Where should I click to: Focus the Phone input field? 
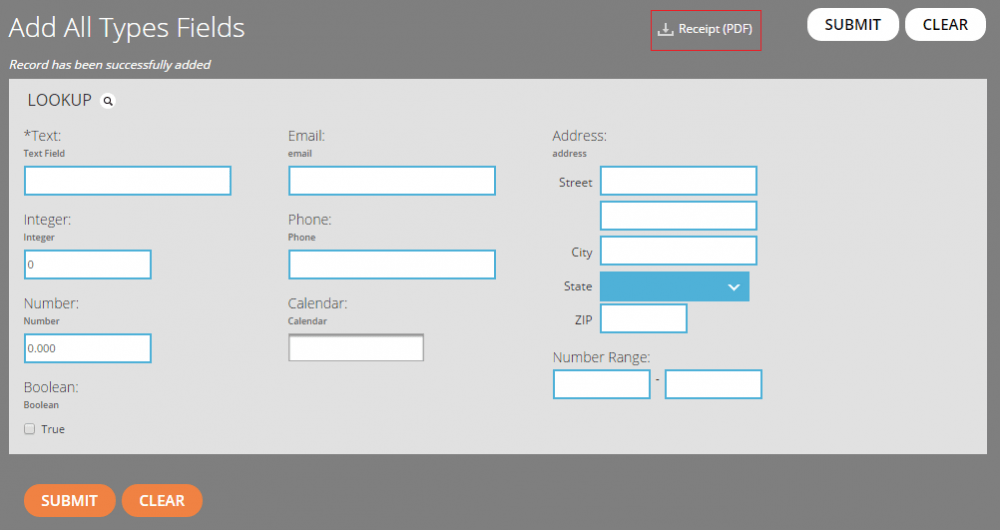[392, 264]
